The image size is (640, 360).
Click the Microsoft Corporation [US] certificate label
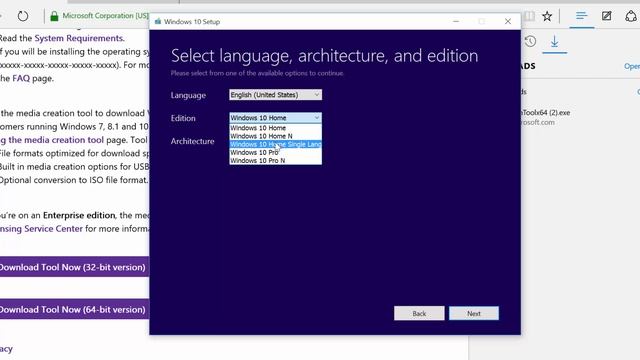(x=105, y=16)
